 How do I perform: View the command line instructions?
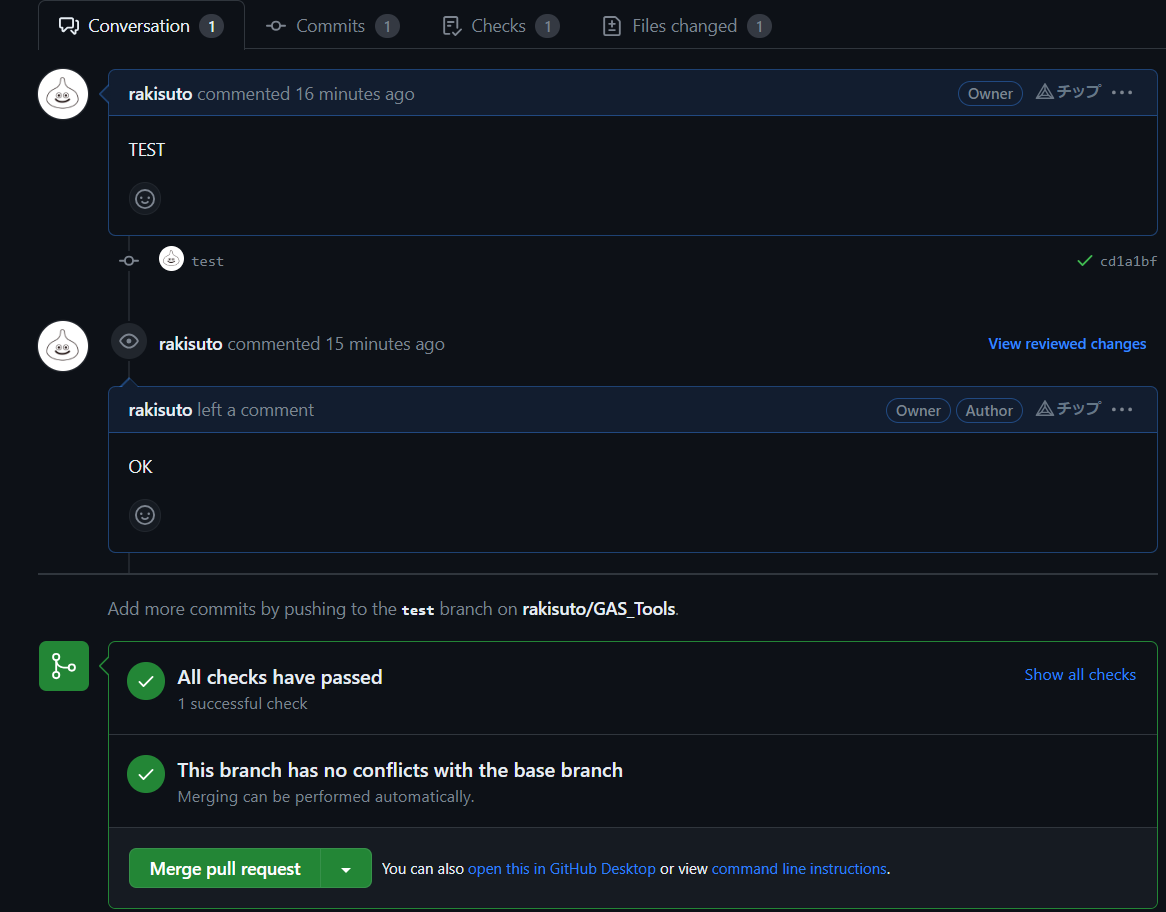[799, 868]
